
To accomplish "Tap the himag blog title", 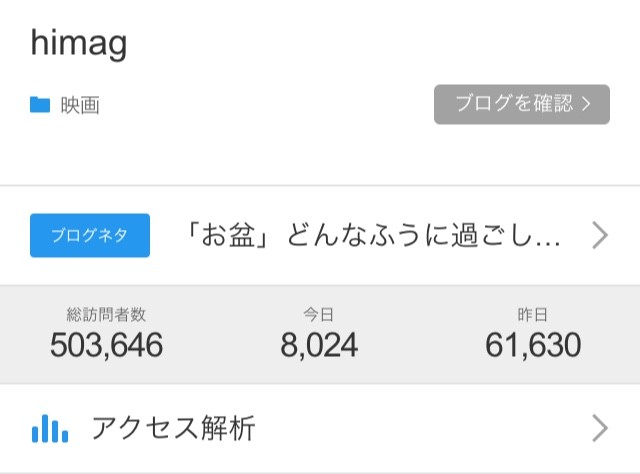I will pyautogui.click(x=79, y=44).
